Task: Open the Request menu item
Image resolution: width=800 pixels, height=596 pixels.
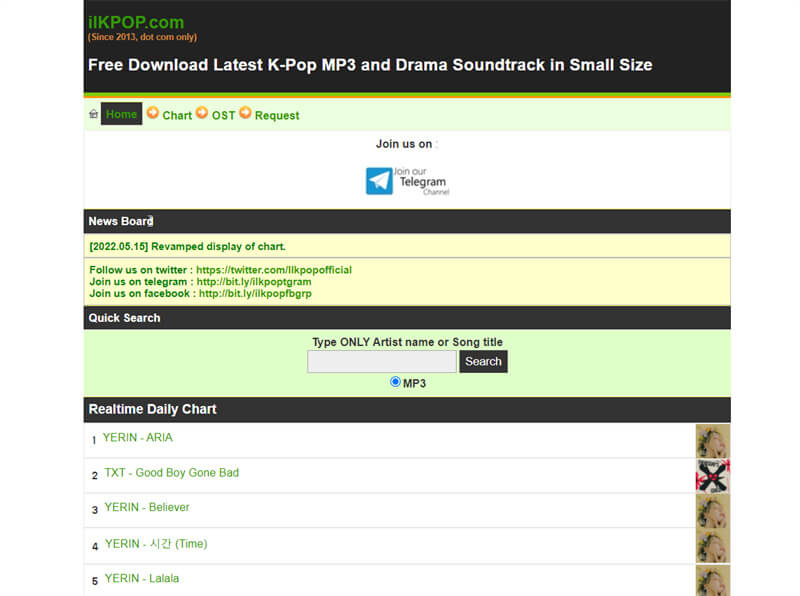Action: click(277, 115)
